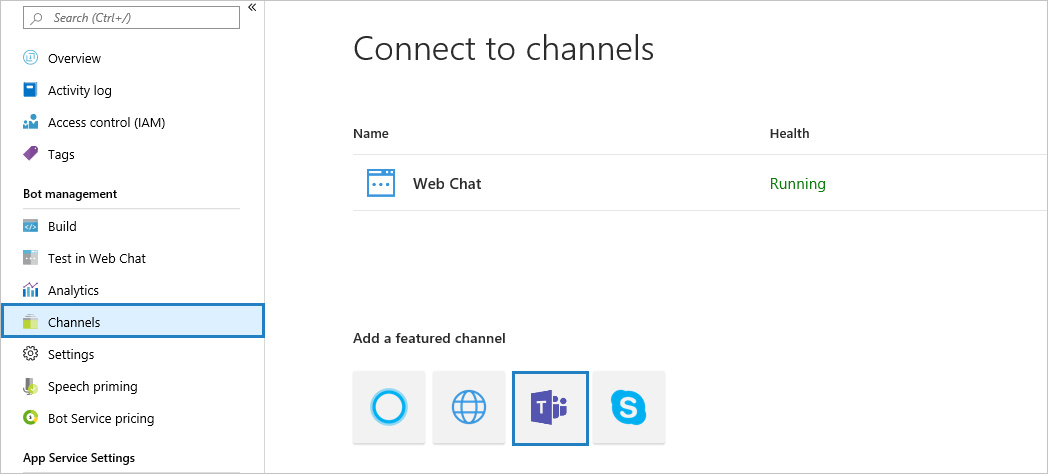Viewport: 1048px width, 474px height.
Task: Open the Activity log menu item
Action: point(80,90)
